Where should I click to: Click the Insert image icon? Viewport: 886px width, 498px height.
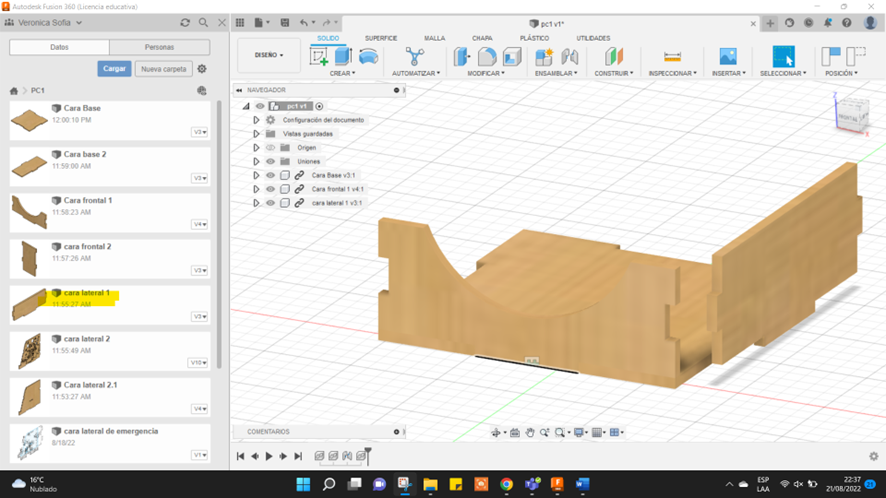(x=728, y=57)
